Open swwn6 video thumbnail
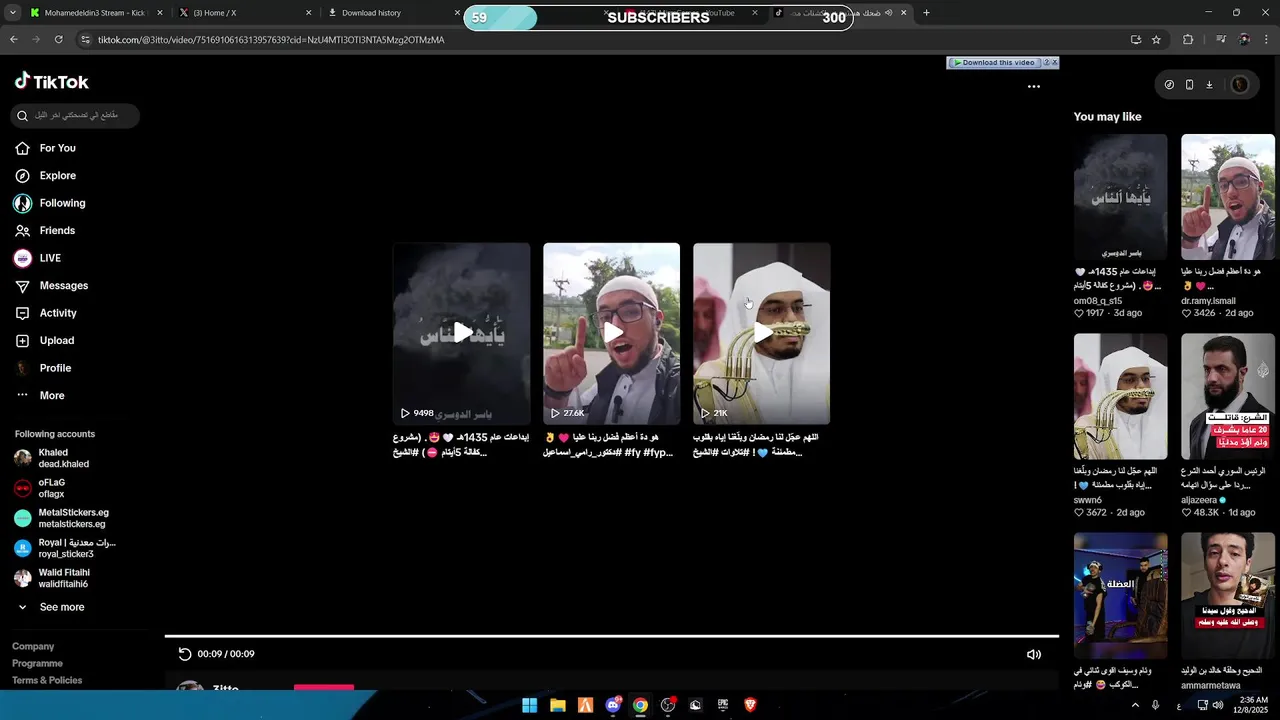Image resolution: width=1280 pixels, height=720 pixels. [x=1120, y=396]
